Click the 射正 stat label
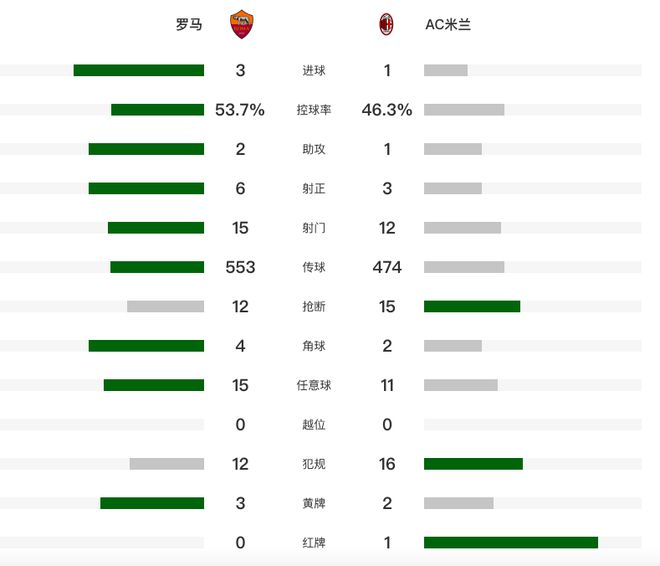The height and width of the screenshot is (566, 660). [314, 189]
